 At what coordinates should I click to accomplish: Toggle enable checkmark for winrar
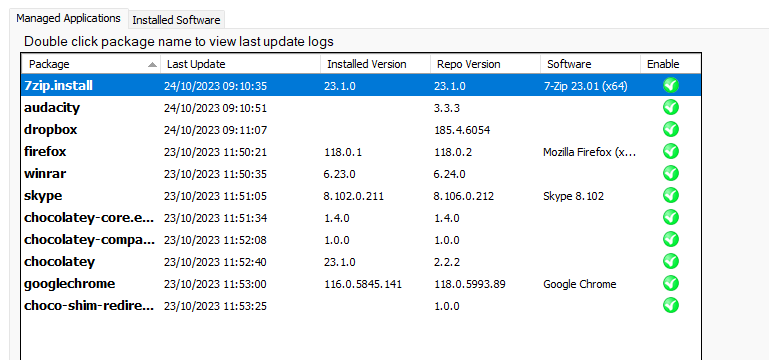(x=670, y=174)
